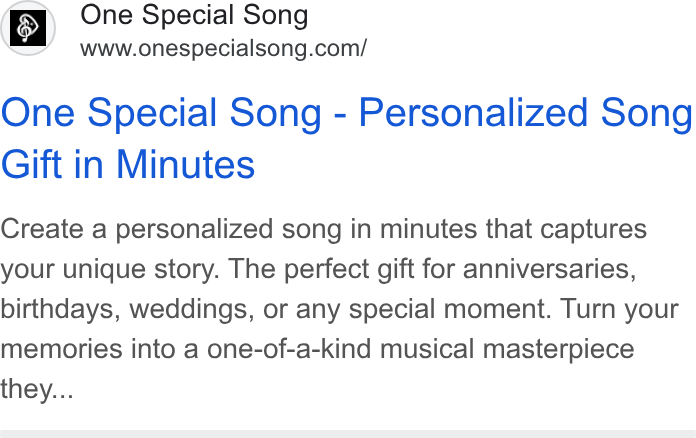
Task: Click the treble clef heart favicon
Action: [28, 28]
